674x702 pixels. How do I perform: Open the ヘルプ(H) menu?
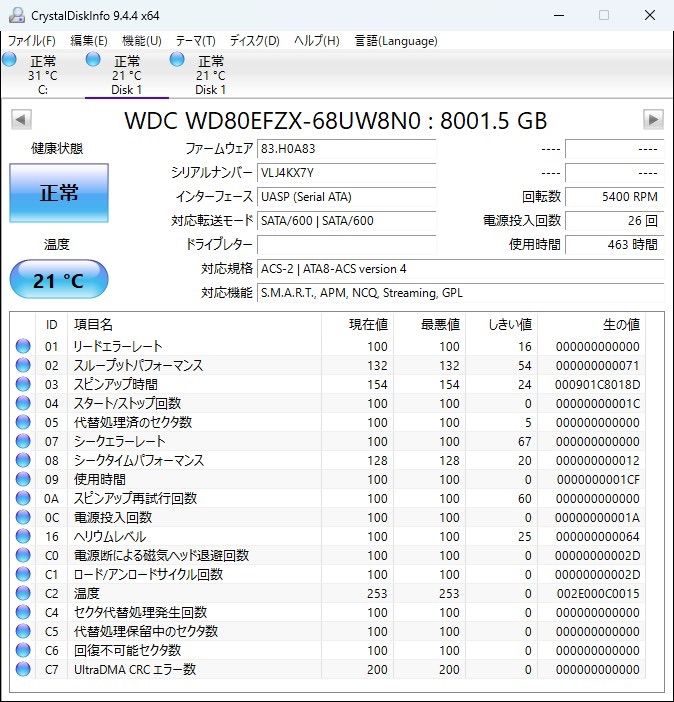(317, 41)
